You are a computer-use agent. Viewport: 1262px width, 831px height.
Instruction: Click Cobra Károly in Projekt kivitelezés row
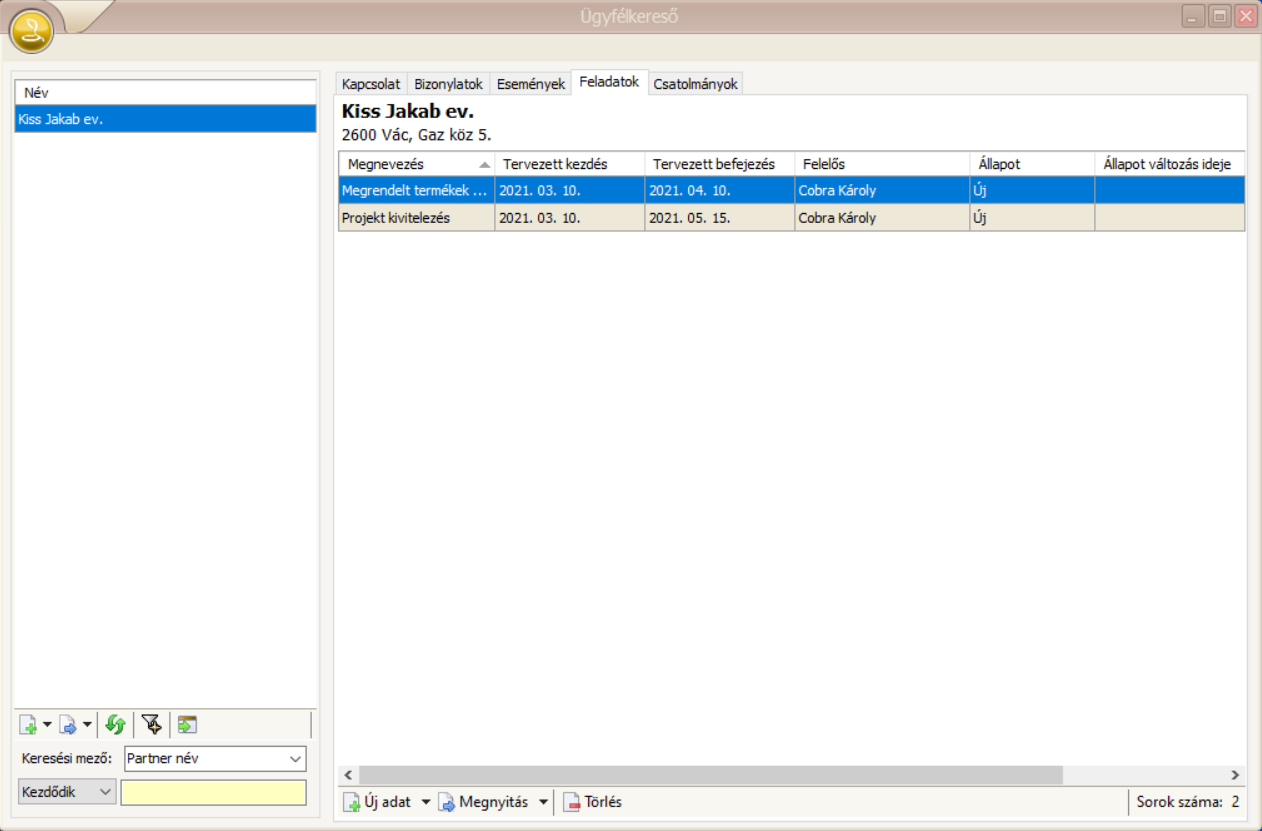(x=882, y=218)
